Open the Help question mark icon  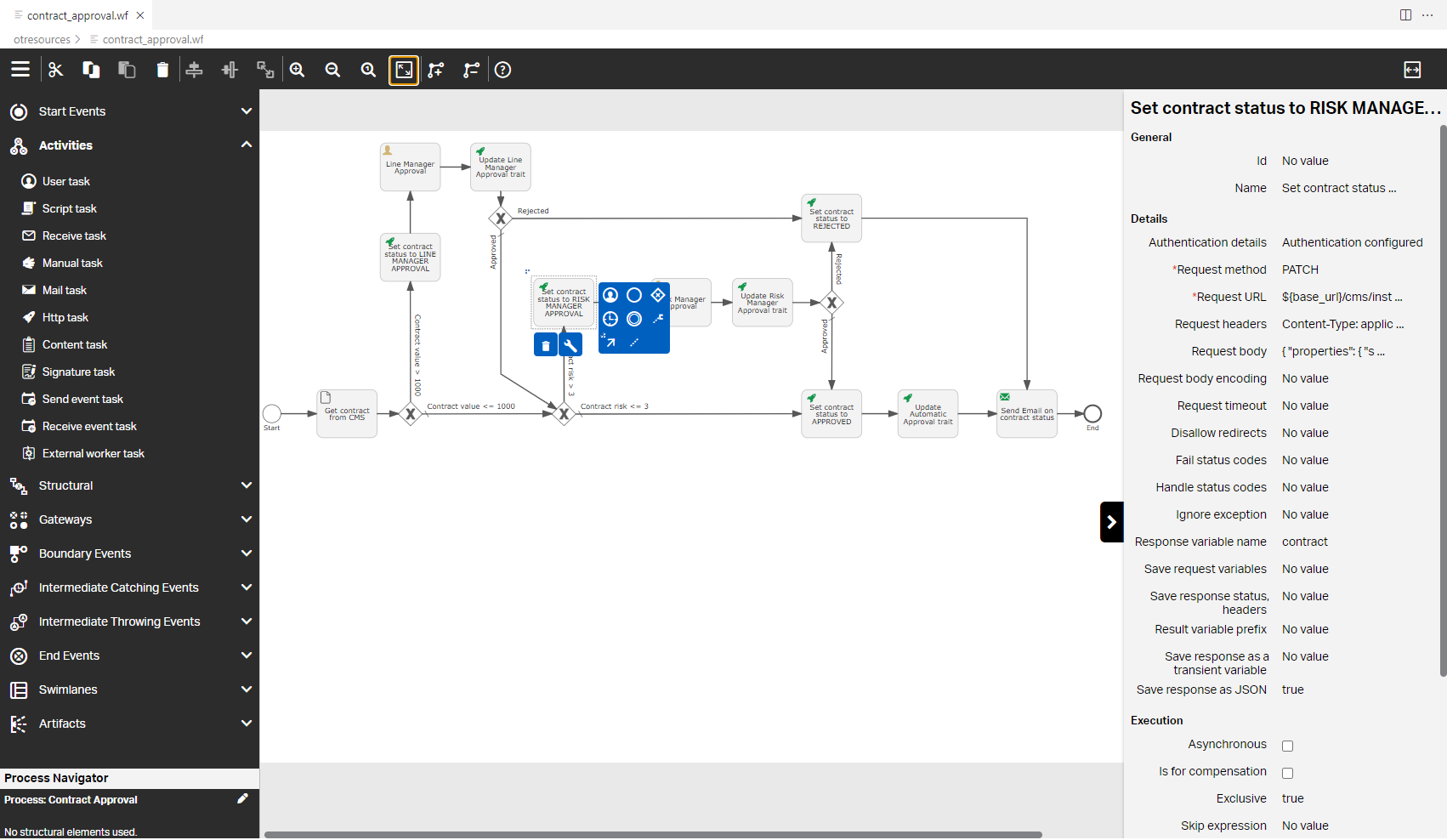tap(503, 70)
